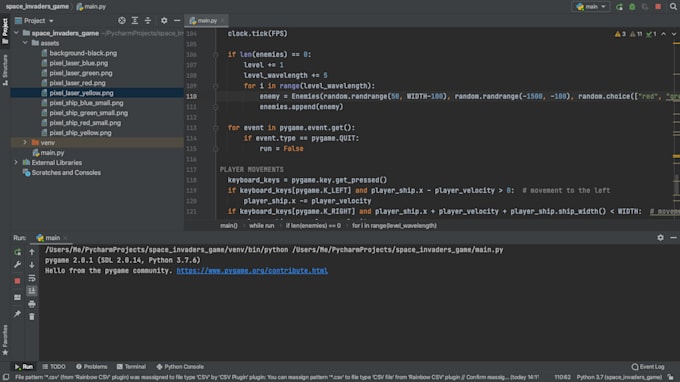
Task: Open the pygame contribute link
Action: click(x=252, y=271)
